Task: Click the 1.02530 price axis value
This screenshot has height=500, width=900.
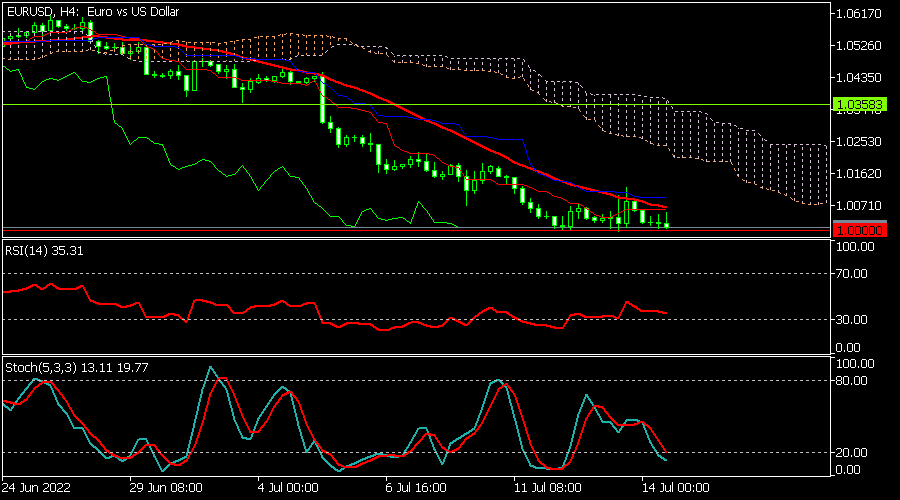Action: click(x=859, y=141)
